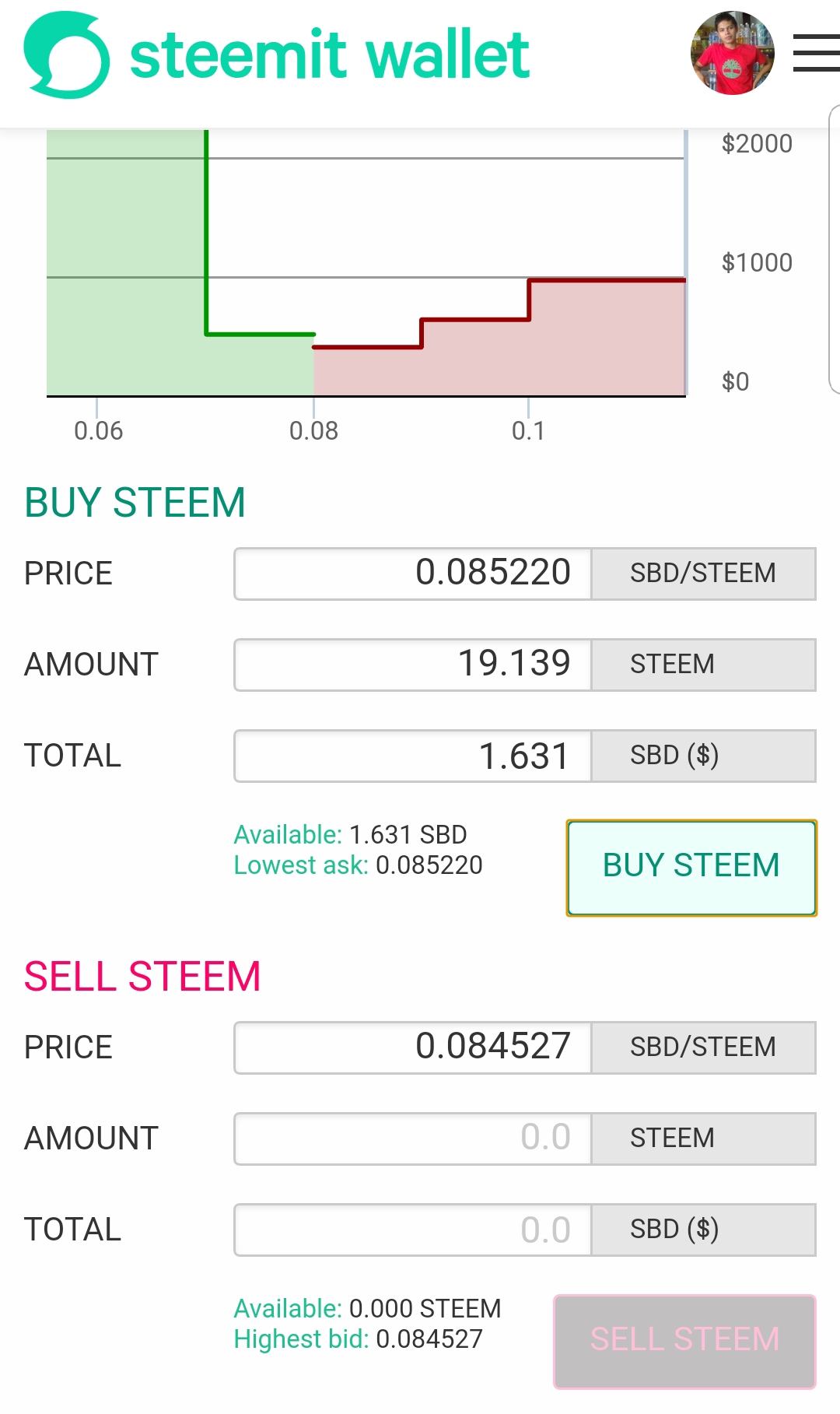
Task: Open the hamburger menu icon
Action: click(x=816, y=53)
